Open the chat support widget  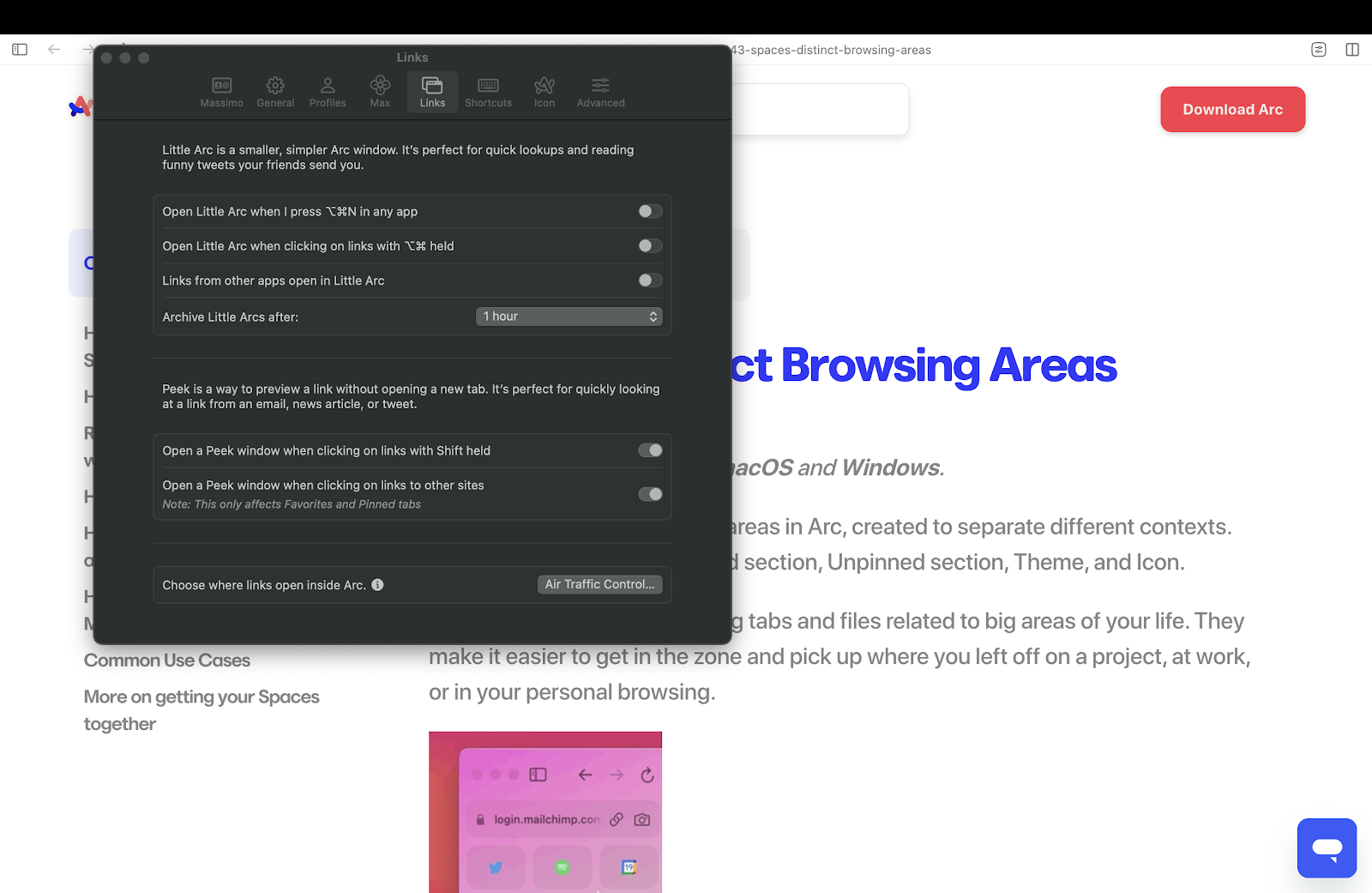click(x=1327, y=848)
